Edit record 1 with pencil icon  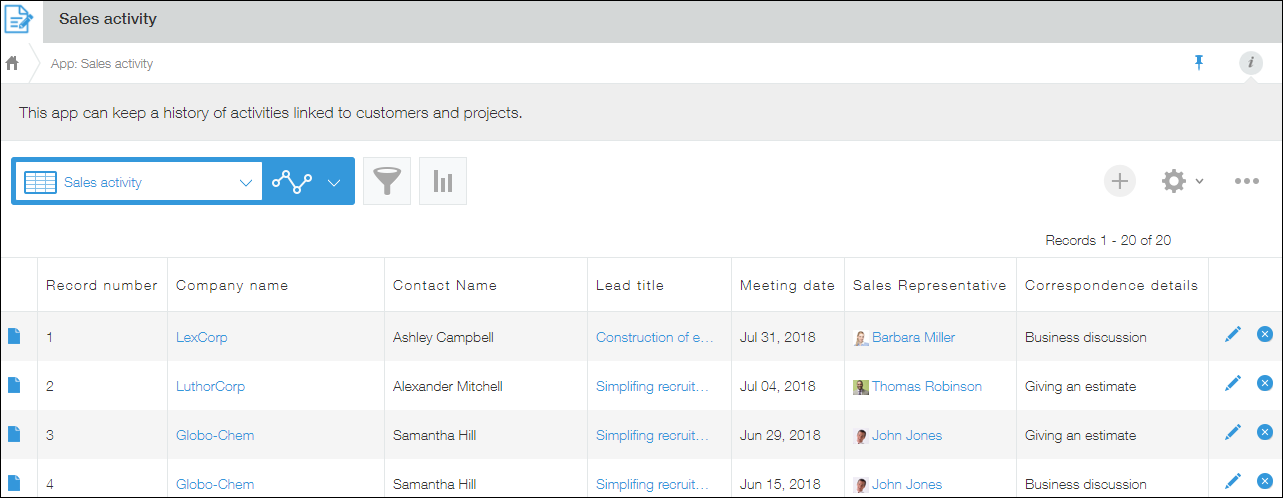pos(1232,334)
